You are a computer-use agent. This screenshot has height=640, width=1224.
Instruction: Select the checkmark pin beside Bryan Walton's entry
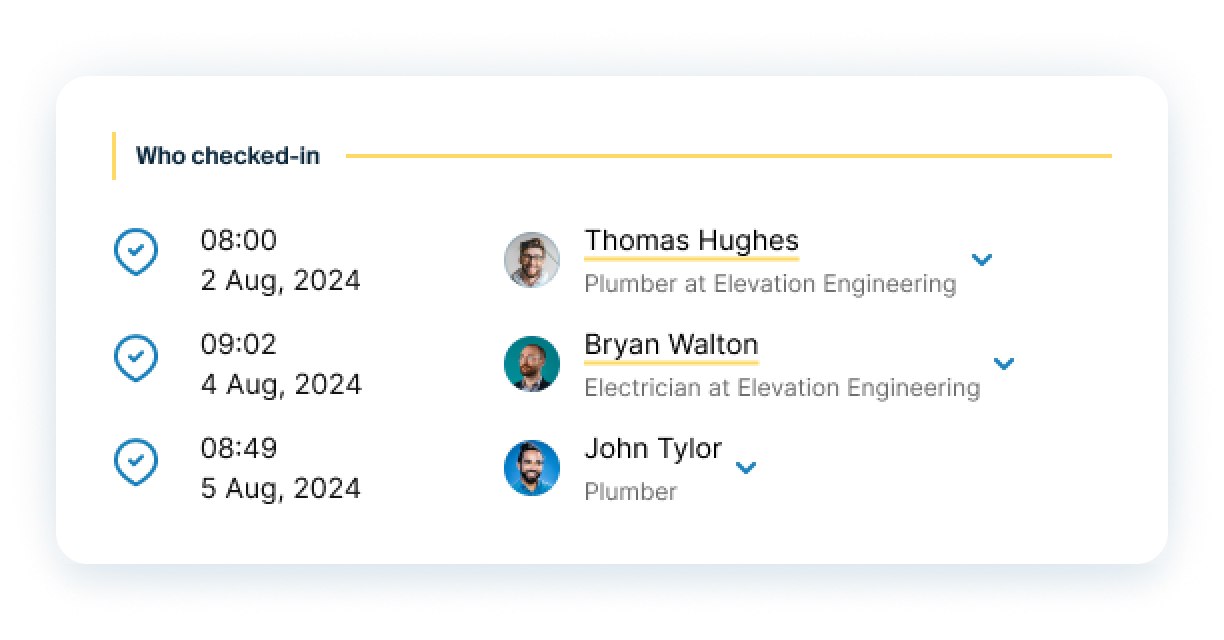pyautogui.click(x=136, y=356)
